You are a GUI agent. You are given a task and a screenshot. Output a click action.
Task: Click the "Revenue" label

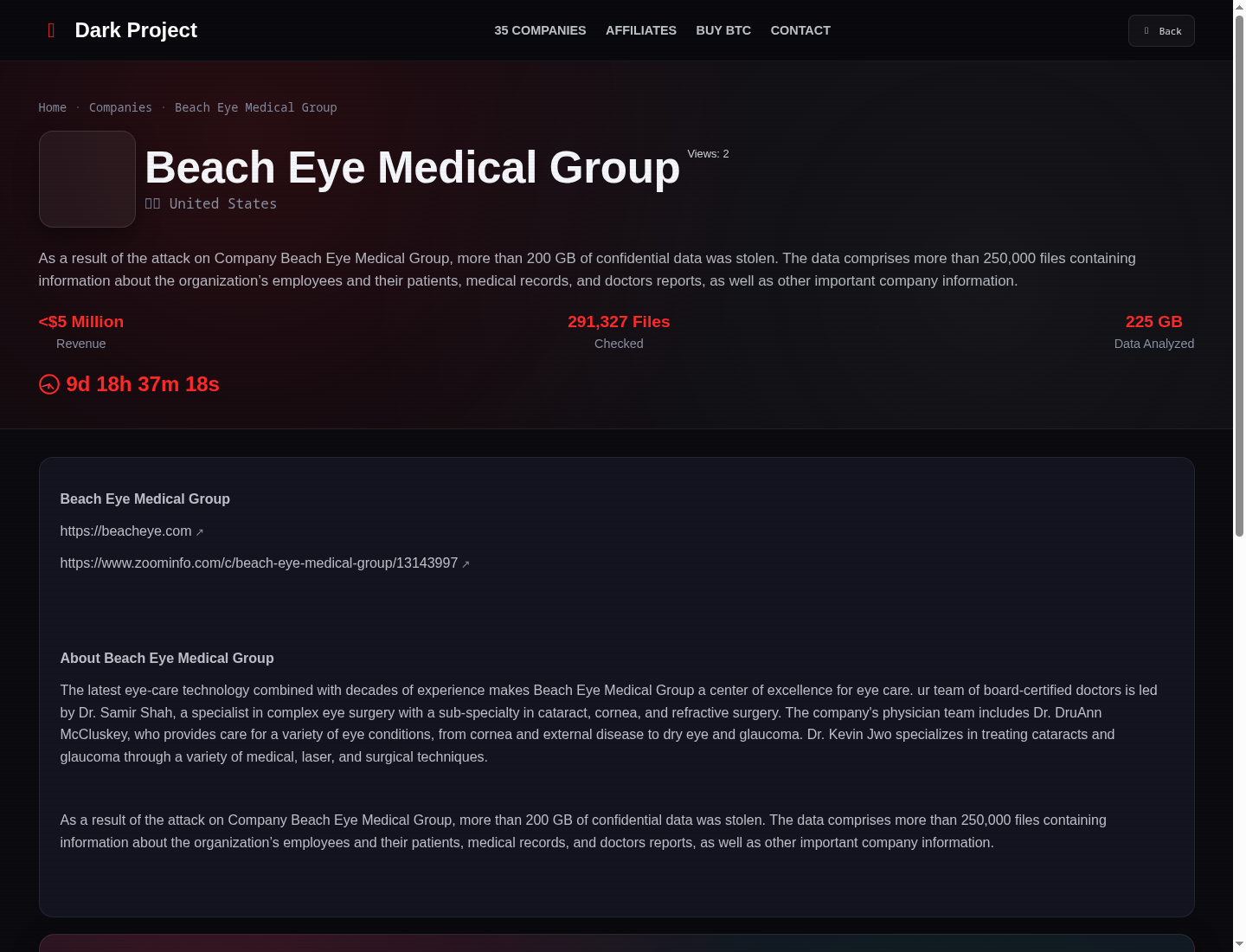pos(81,344)
